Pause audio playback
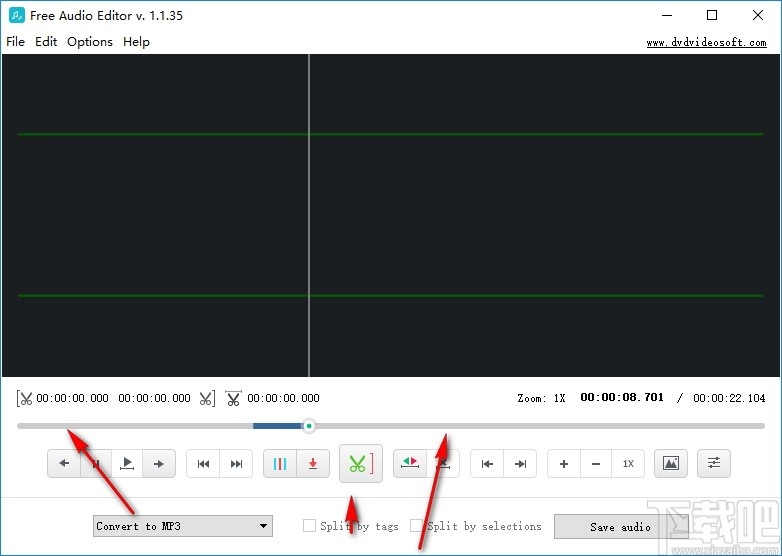The image size is (782, 556). click(x=96, y=464)
